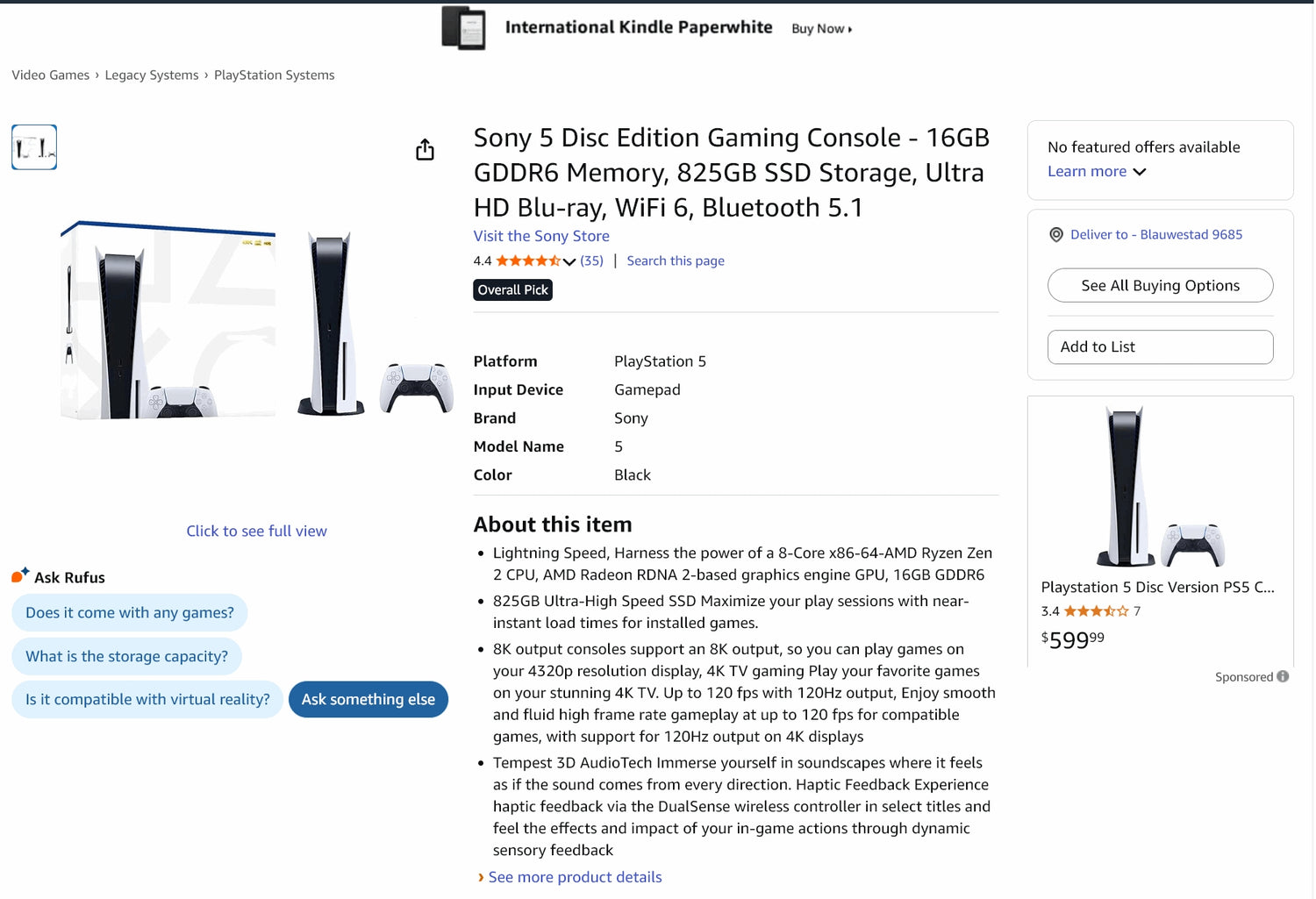Click the Add to List button
The height and width of the screenshot is (899, 1316).
tap(1160, 346)
